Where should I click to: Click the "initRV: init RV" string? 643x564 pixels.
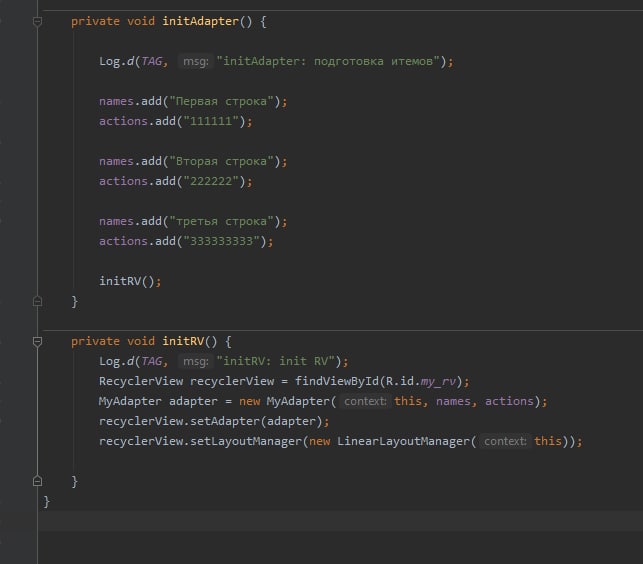coord(276,361)
